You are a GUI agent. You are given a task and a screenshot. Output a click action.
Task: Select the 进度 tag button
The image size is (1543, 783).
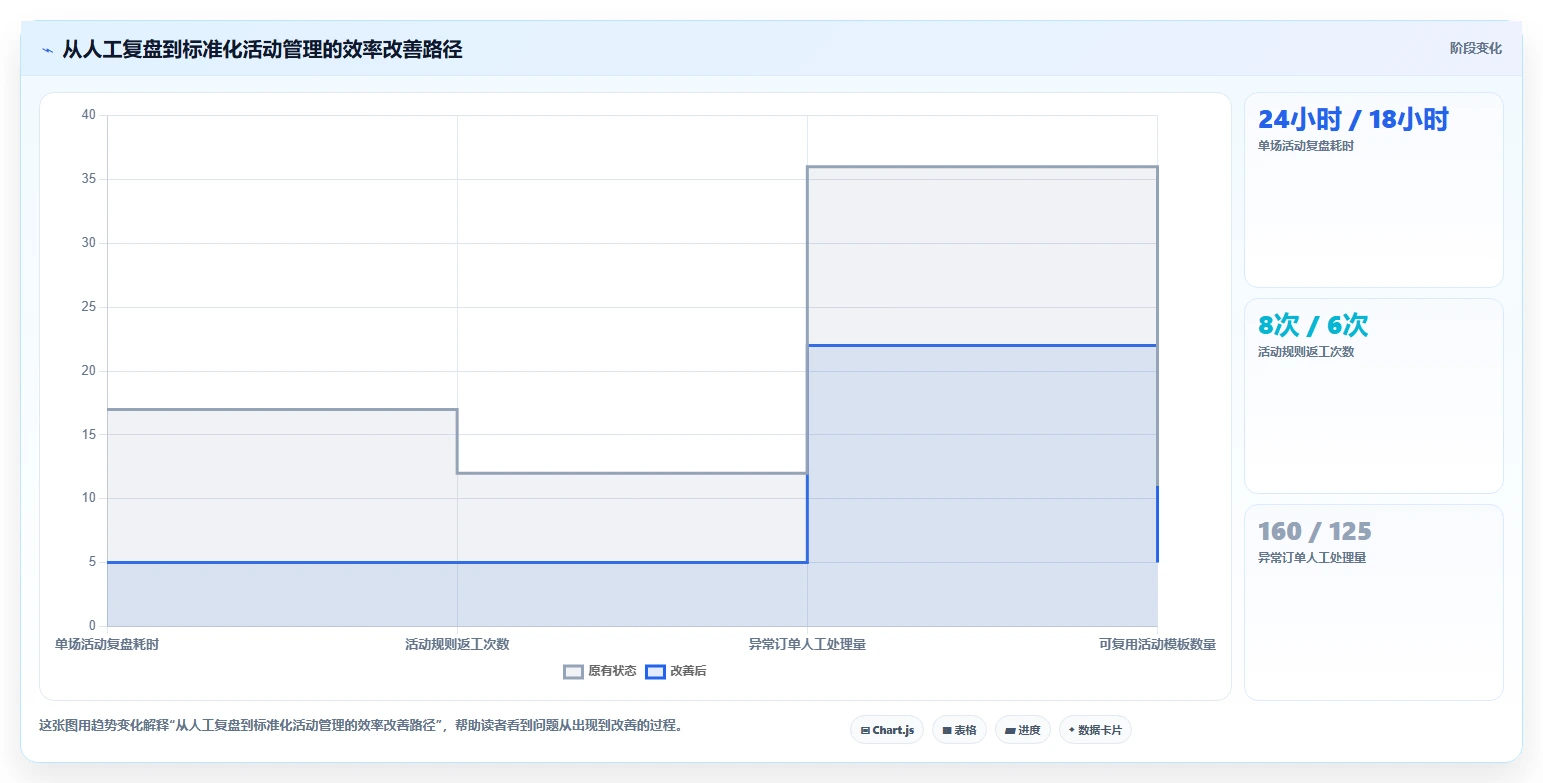[1023, 730]
